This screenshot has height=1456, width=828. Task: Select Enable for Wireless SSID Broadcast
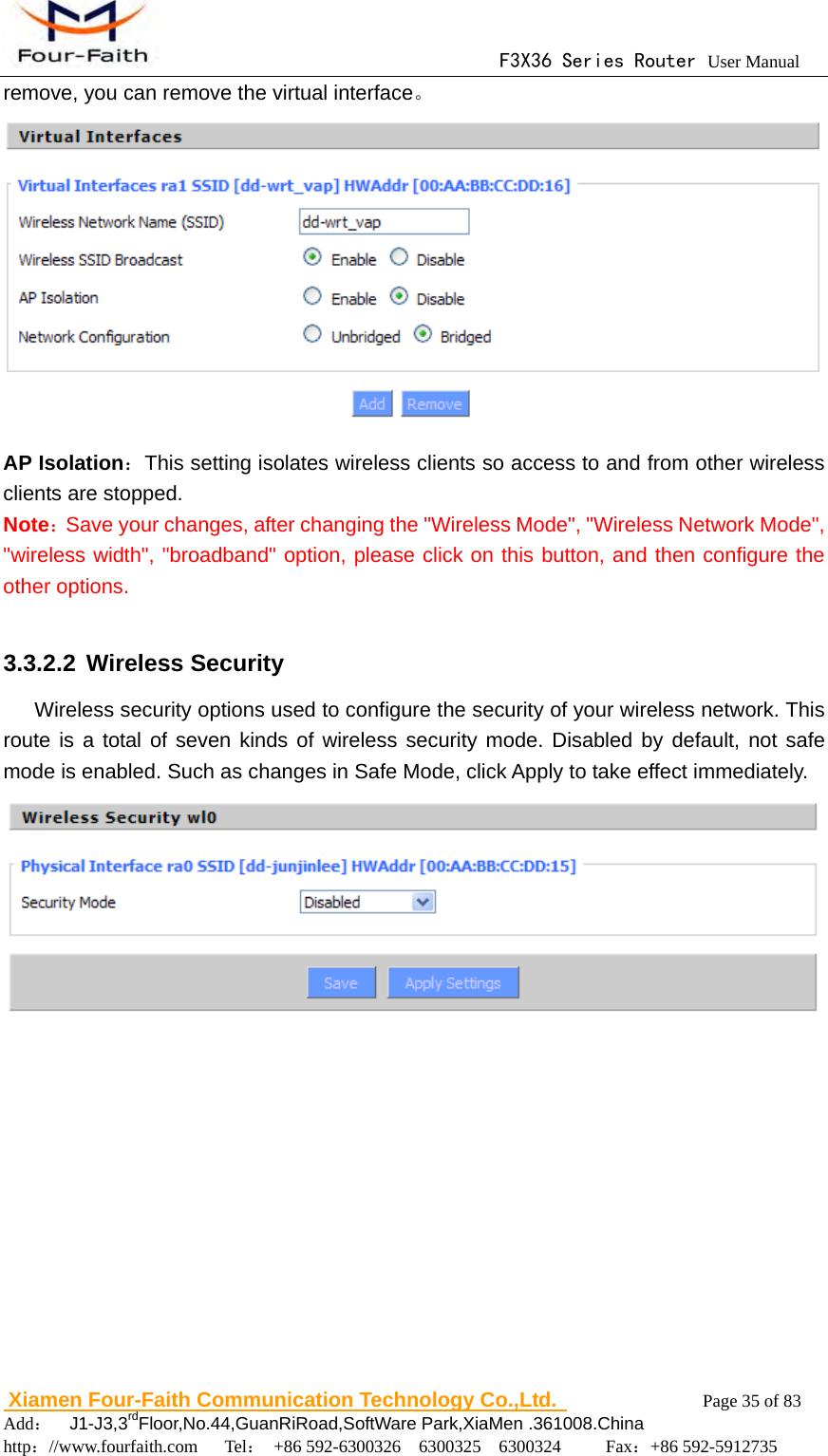coord(312,257)
